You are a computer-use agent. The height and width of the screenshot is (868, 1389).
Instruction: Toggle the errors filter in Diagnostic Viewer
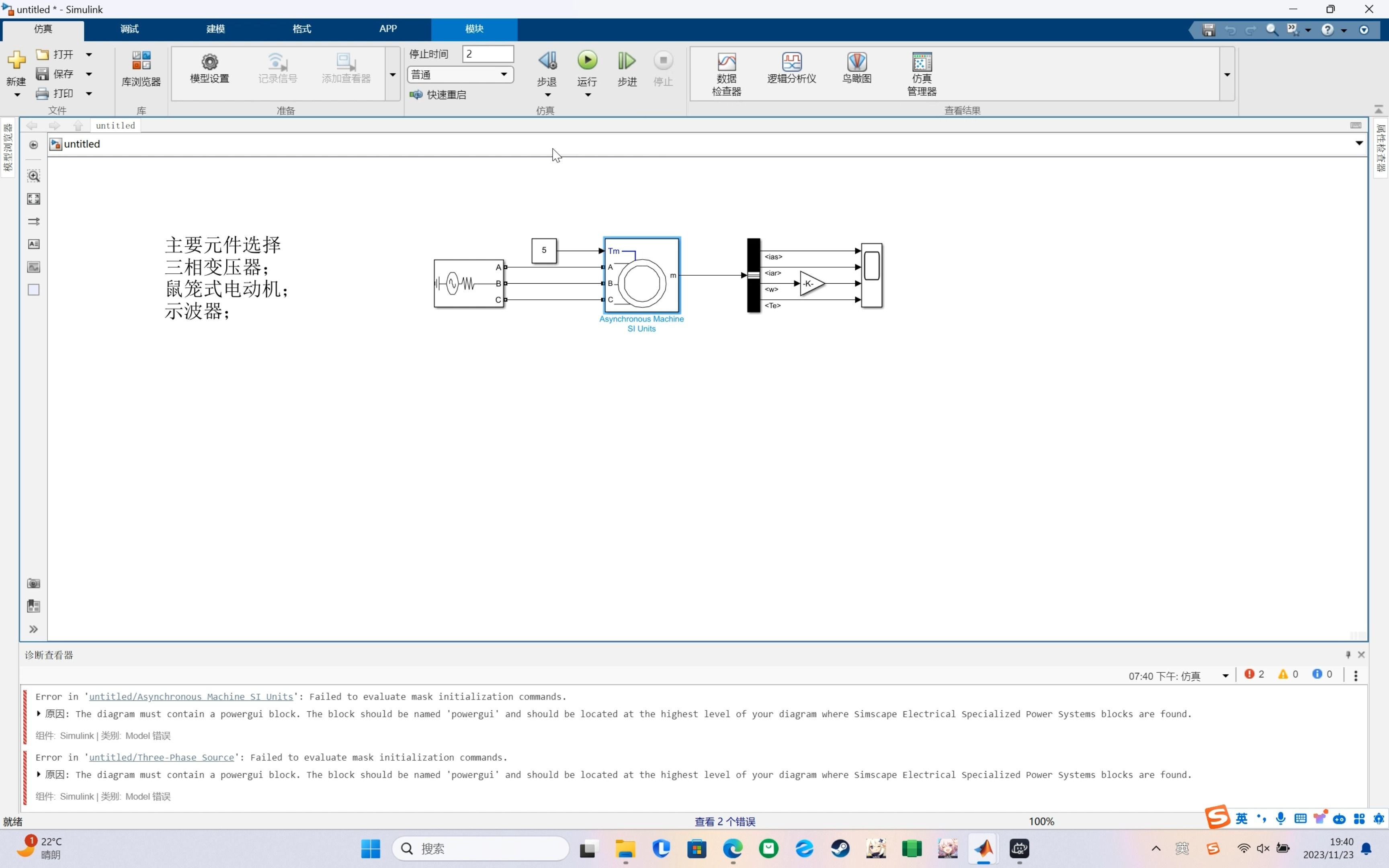(1254, 675)
